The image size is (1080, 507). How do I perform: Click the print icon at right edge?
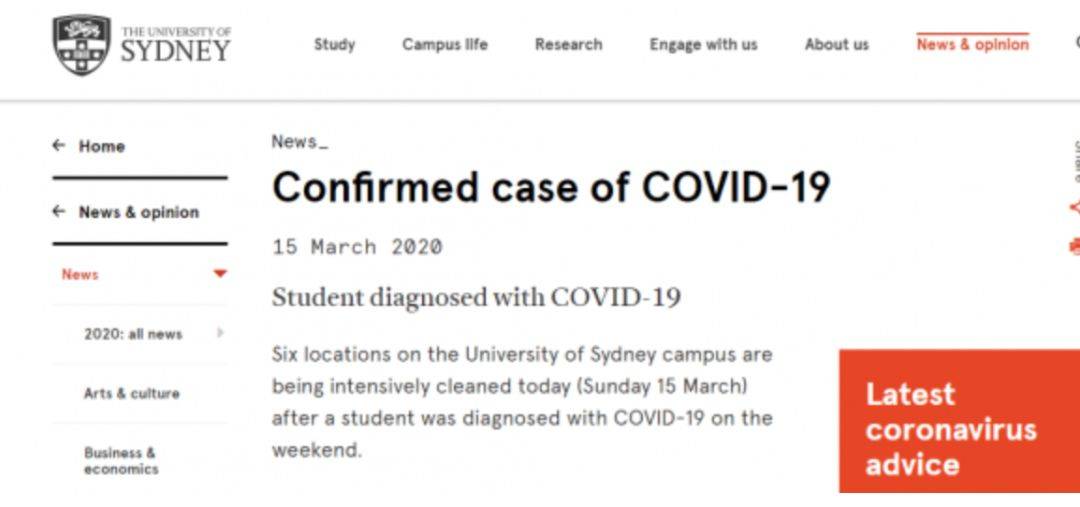click(1074, 246)
